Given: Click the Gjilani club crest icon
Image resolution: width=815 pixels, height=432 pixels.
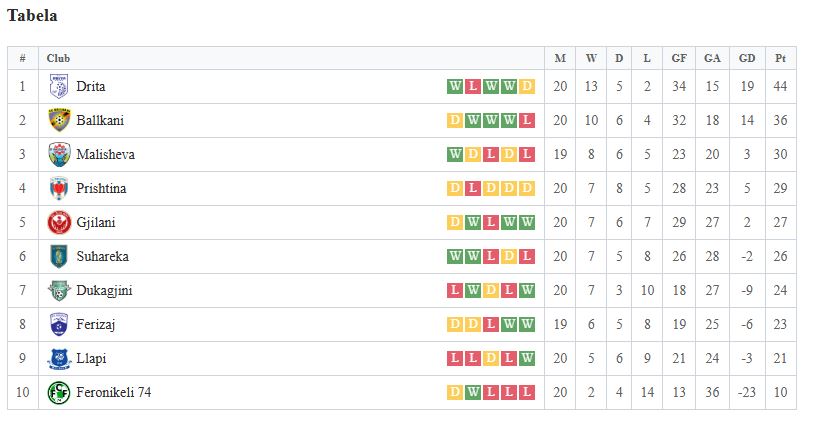Looking at the screenshot, I should pyautogui.click(x=59, y=223).
